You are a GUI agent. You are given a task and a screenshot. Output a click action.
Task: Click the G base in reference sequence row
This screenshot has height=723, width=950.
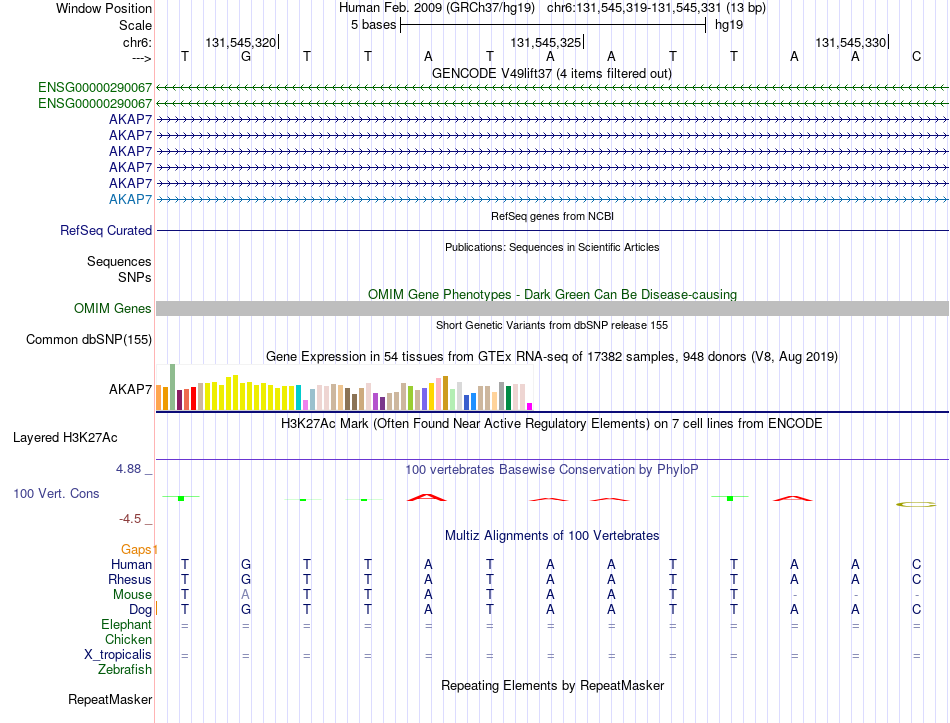[245, 56]
